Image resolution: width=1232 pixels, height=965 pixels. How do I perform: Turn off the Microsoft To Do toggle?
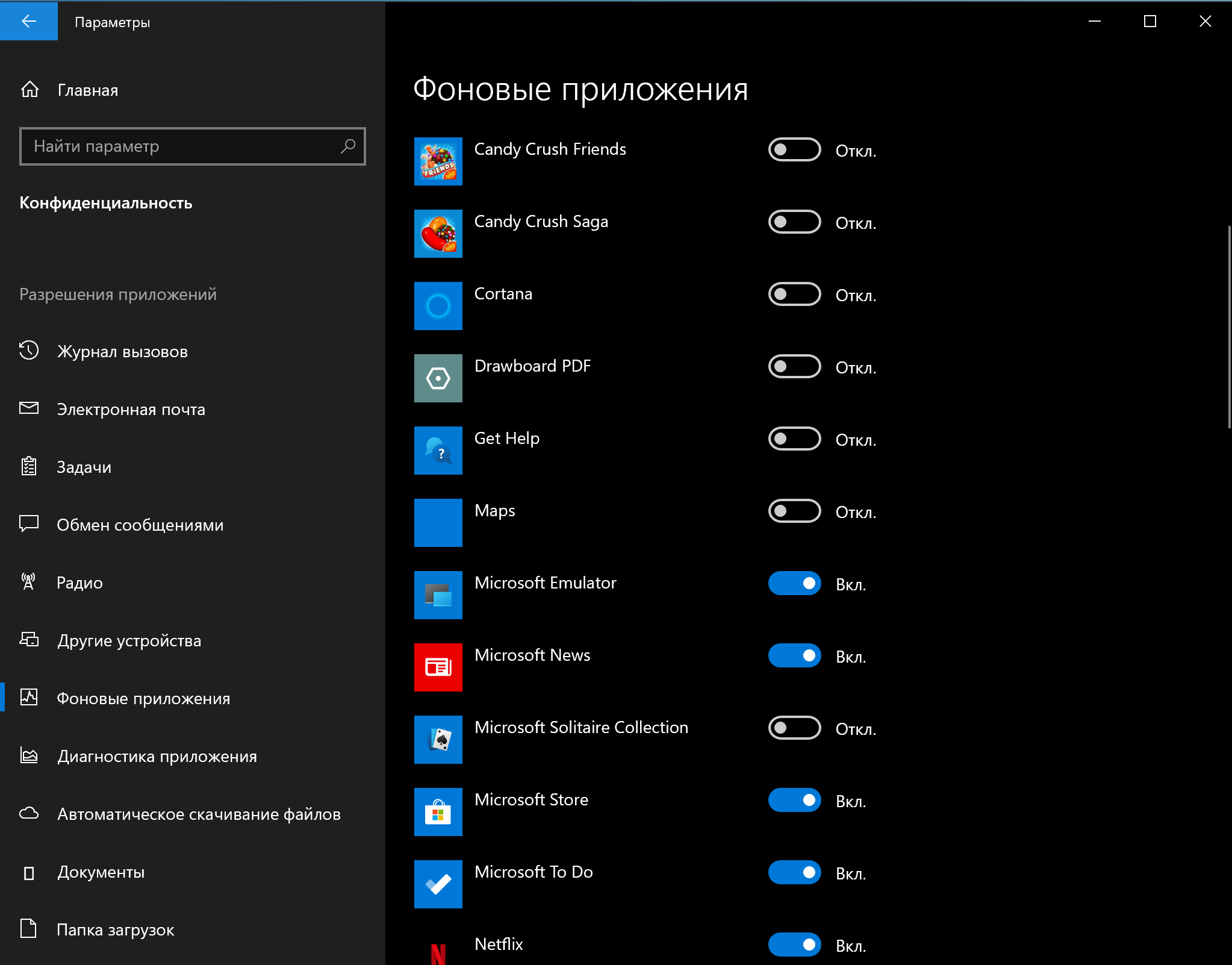794,872
